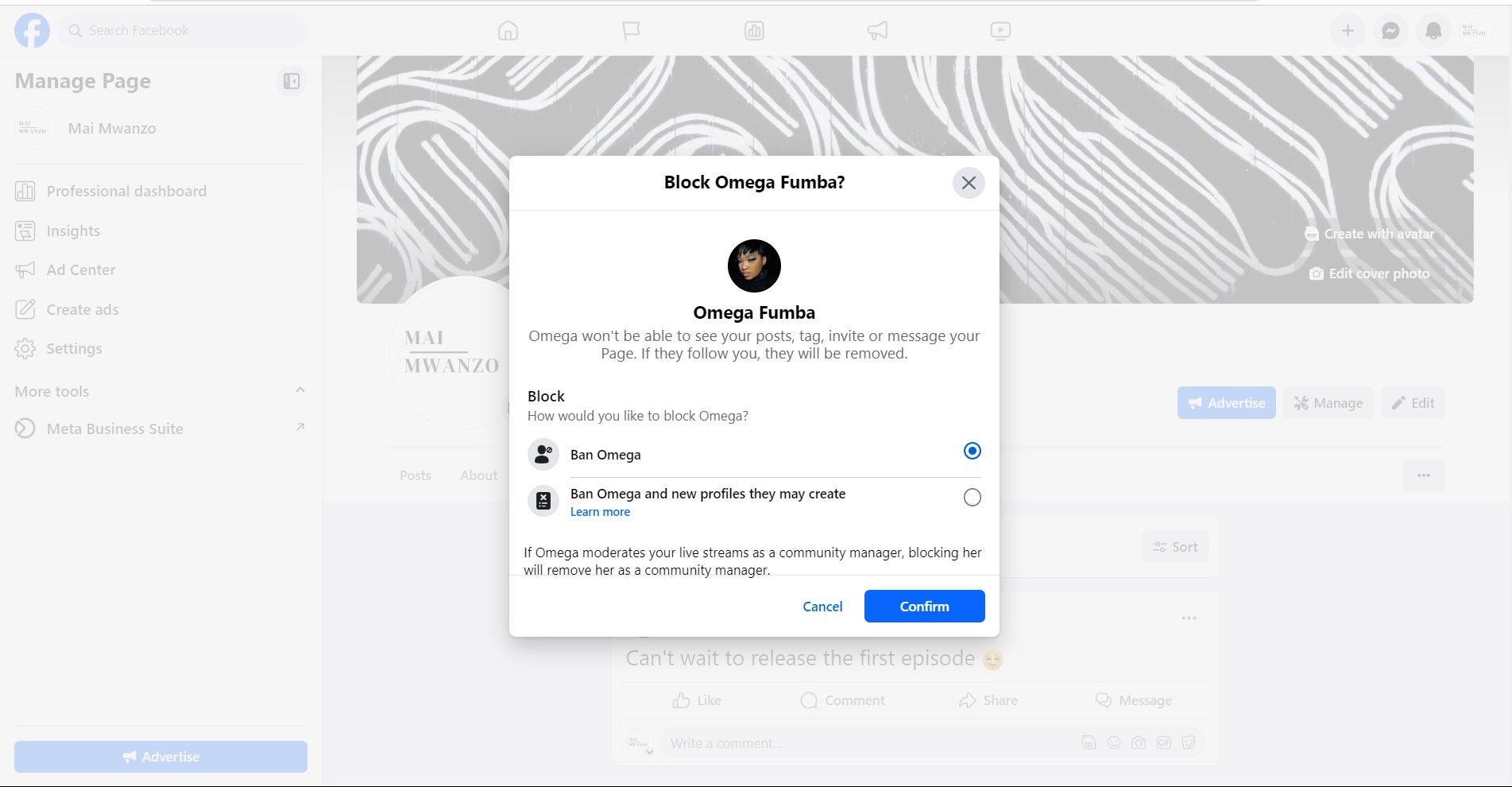This screenshot has height=787, width=1512.
Task: Click the Search Facebook field
Action: click(183, 31)
